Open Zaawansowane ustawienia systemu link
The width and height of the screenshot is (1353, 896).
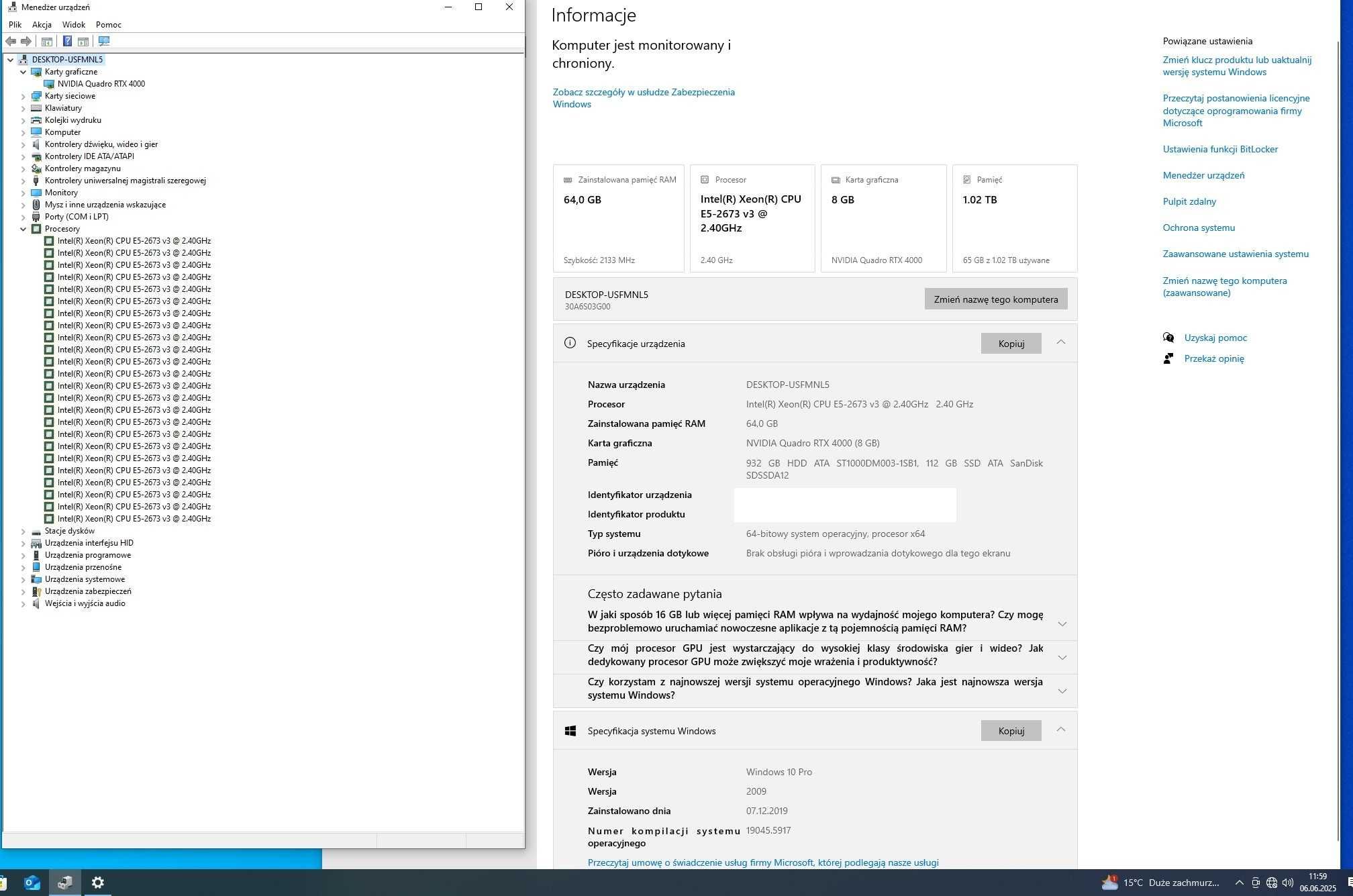1236,254
